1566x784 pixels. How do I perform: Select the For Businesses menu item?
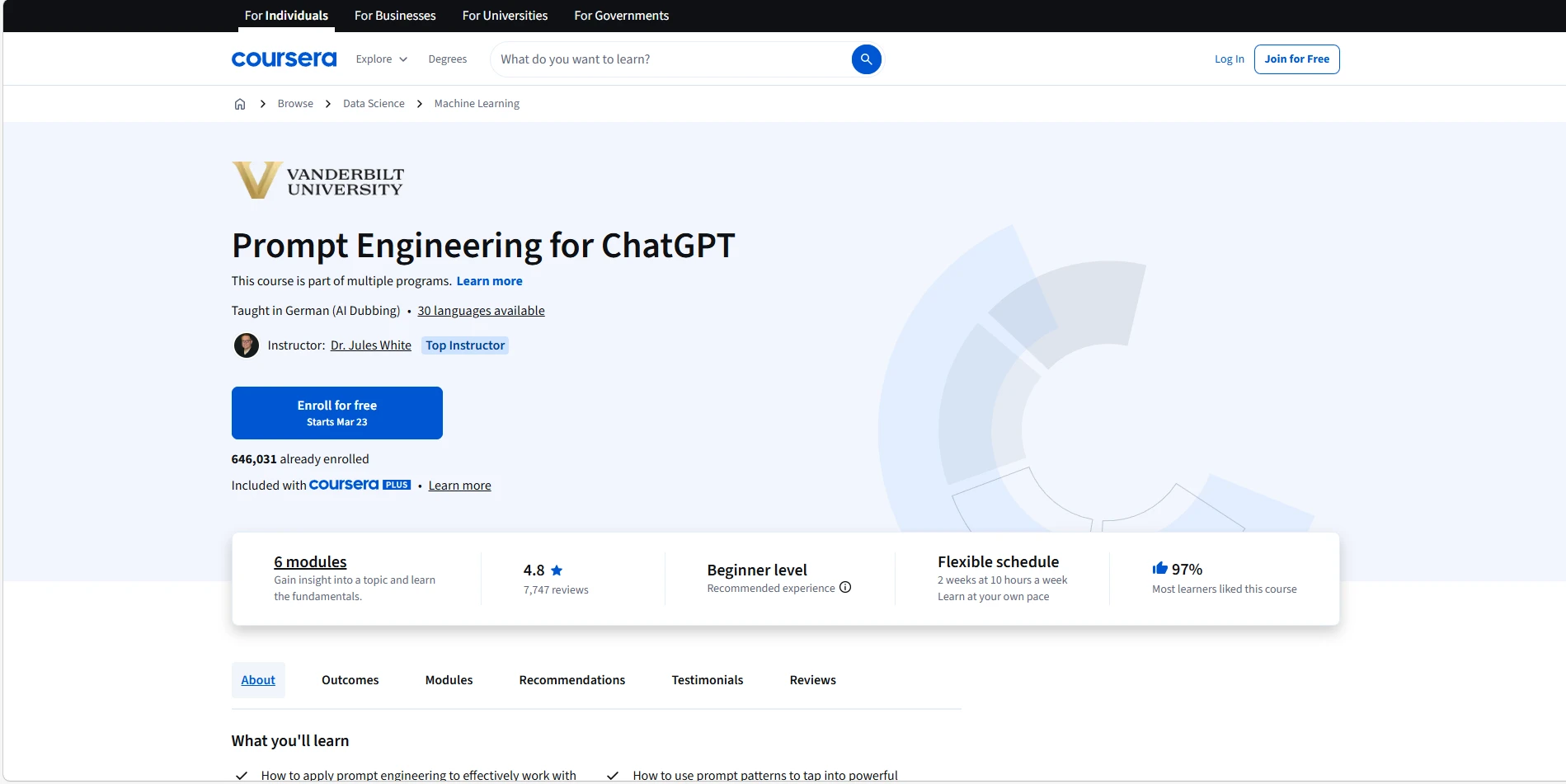tap(395, 15)
